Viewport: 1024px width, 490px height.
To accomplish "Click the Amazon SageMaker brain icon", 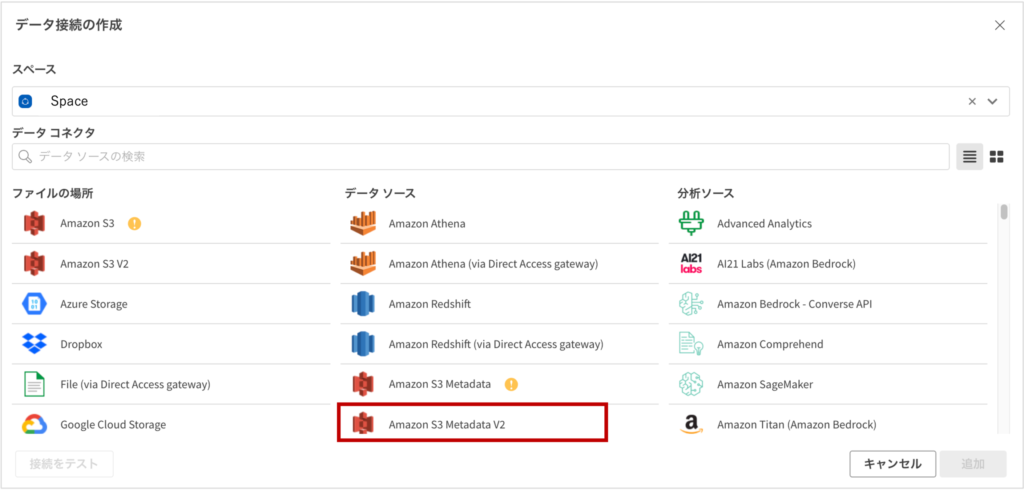I will coord(691,384).
